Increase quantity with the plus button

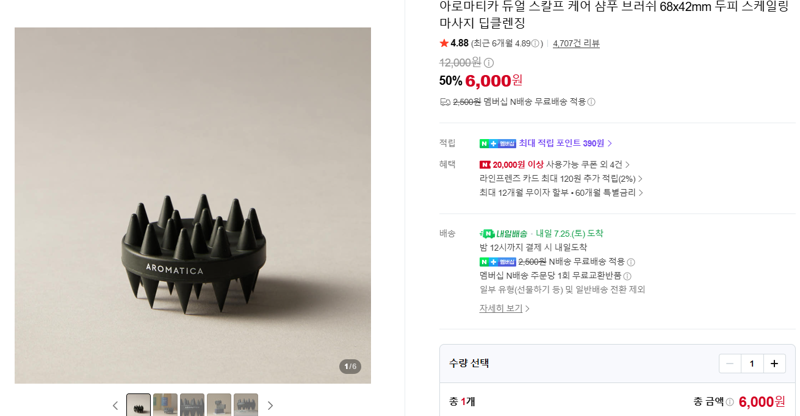click(x=774, y=363)
